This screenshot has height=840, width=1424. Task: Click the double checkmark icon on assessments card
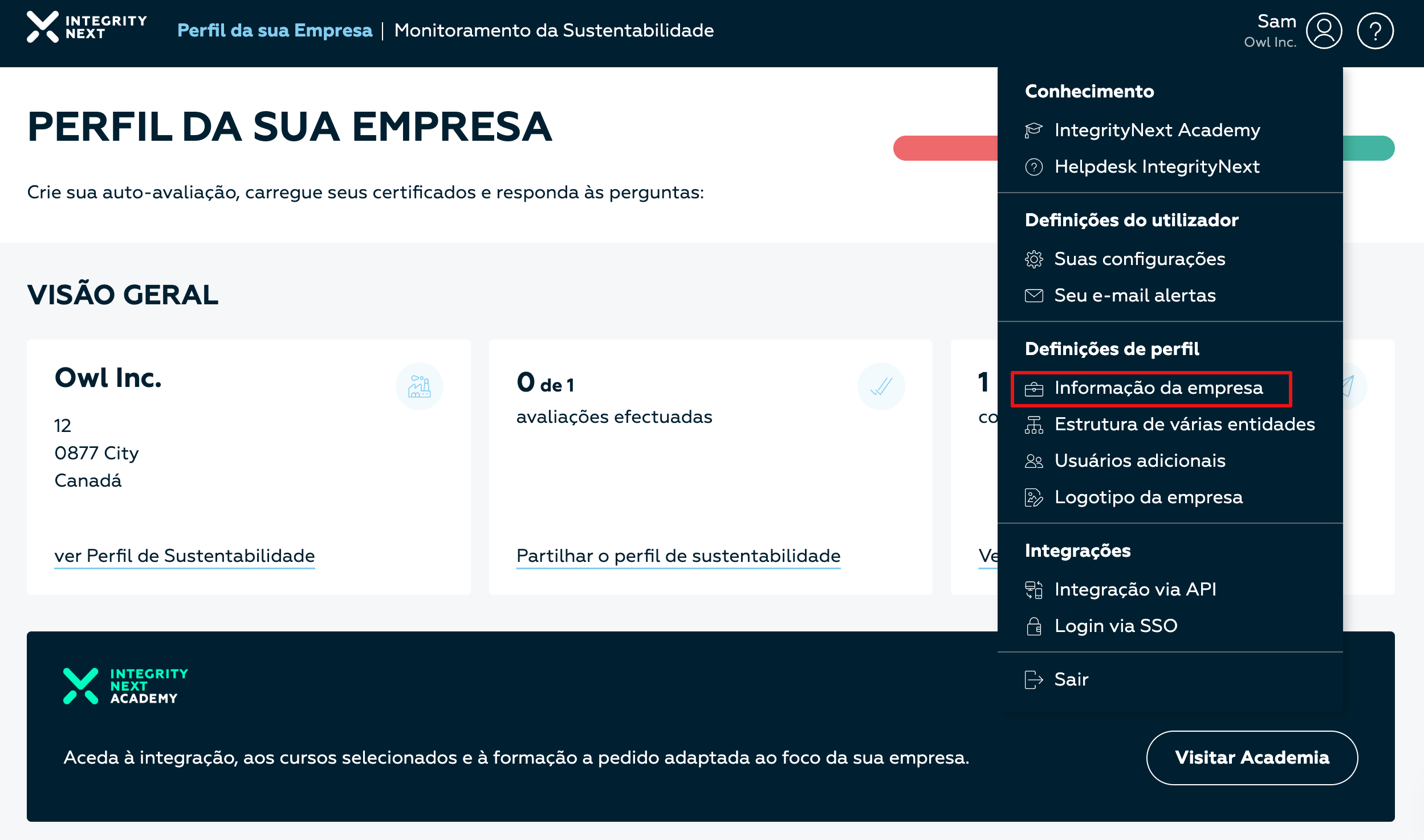(x=881, y=387)
